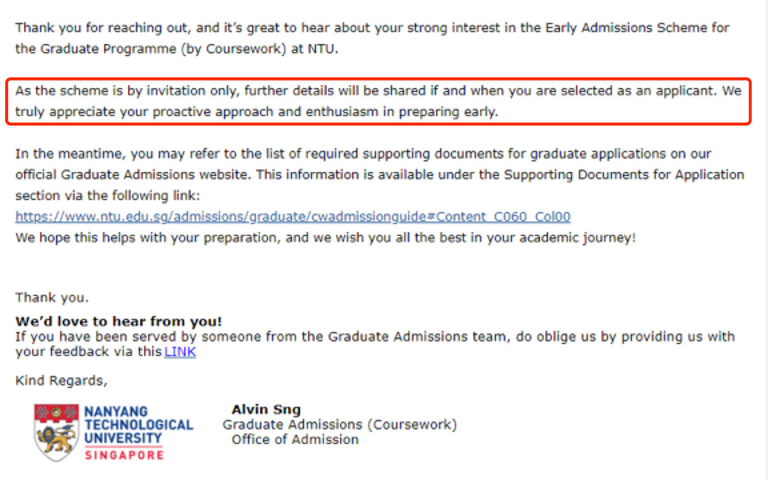Open the feedback LINK hyperlink
The height and width of the screenshot is (480, 768).
(180, 352)
